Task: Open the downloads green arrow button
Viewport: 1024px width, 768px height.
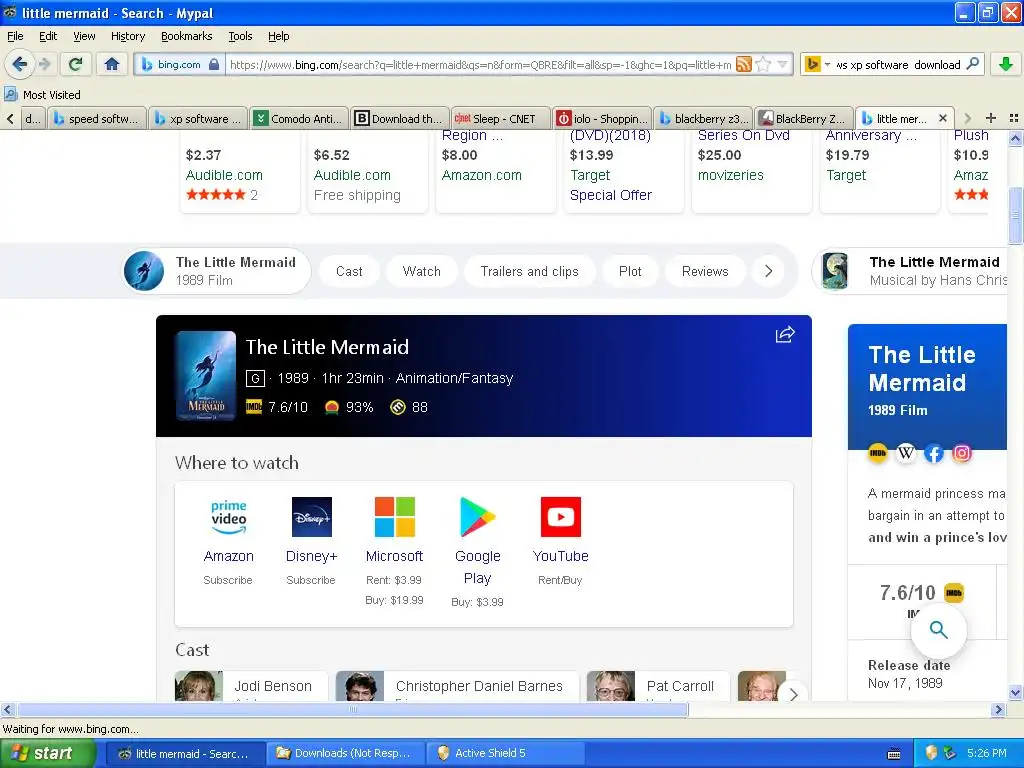Action: [x=1006, y=64]
